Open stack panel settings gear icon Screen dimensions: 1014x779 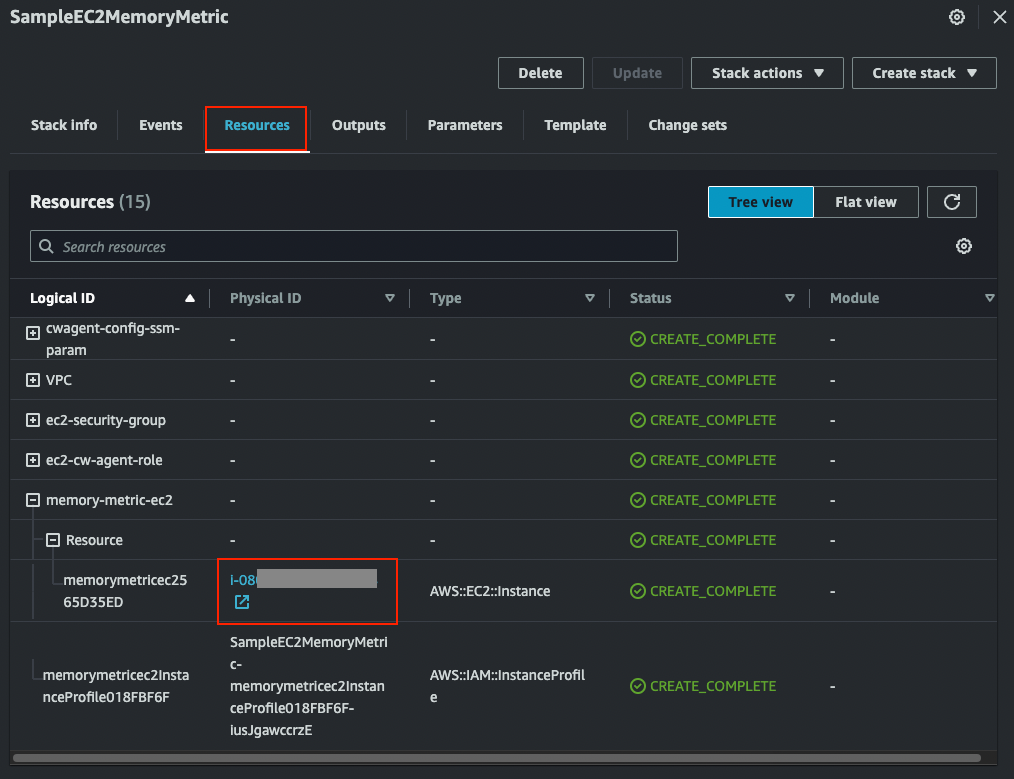pos(956,17)
